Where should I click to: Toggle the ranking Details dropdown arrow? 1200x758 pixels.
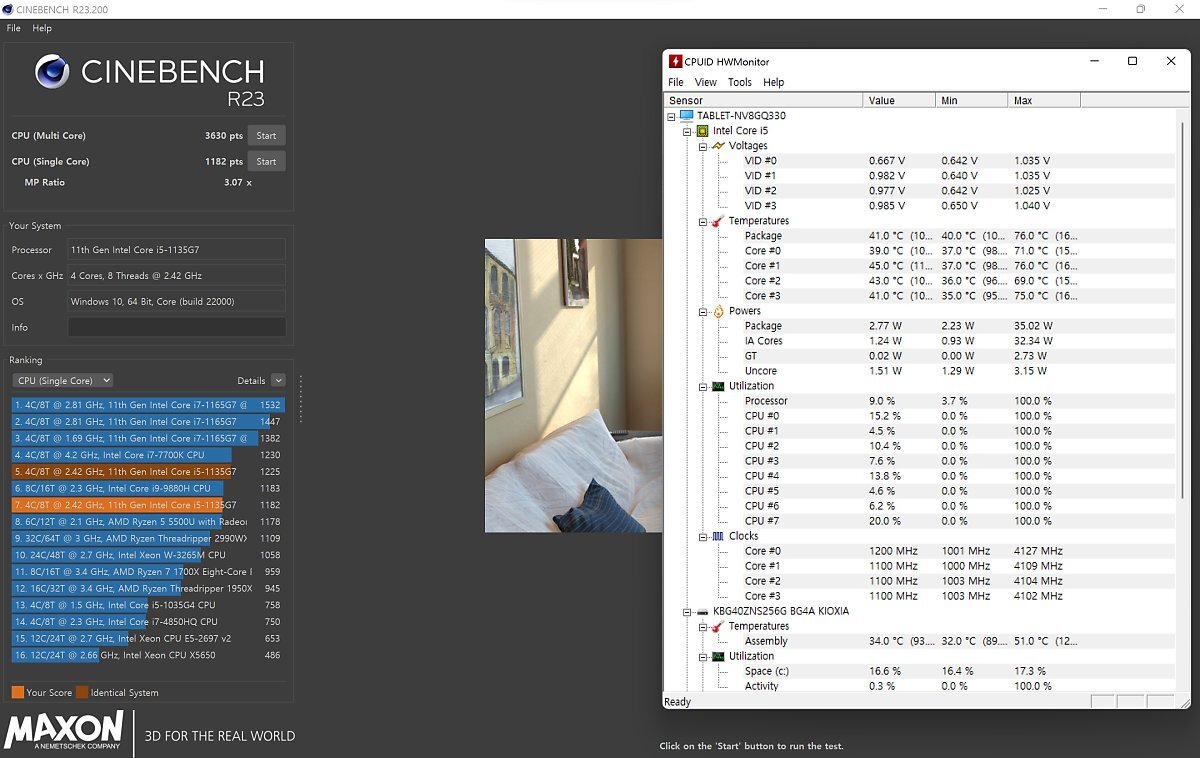pyautogui.click(x=278, y=380)
